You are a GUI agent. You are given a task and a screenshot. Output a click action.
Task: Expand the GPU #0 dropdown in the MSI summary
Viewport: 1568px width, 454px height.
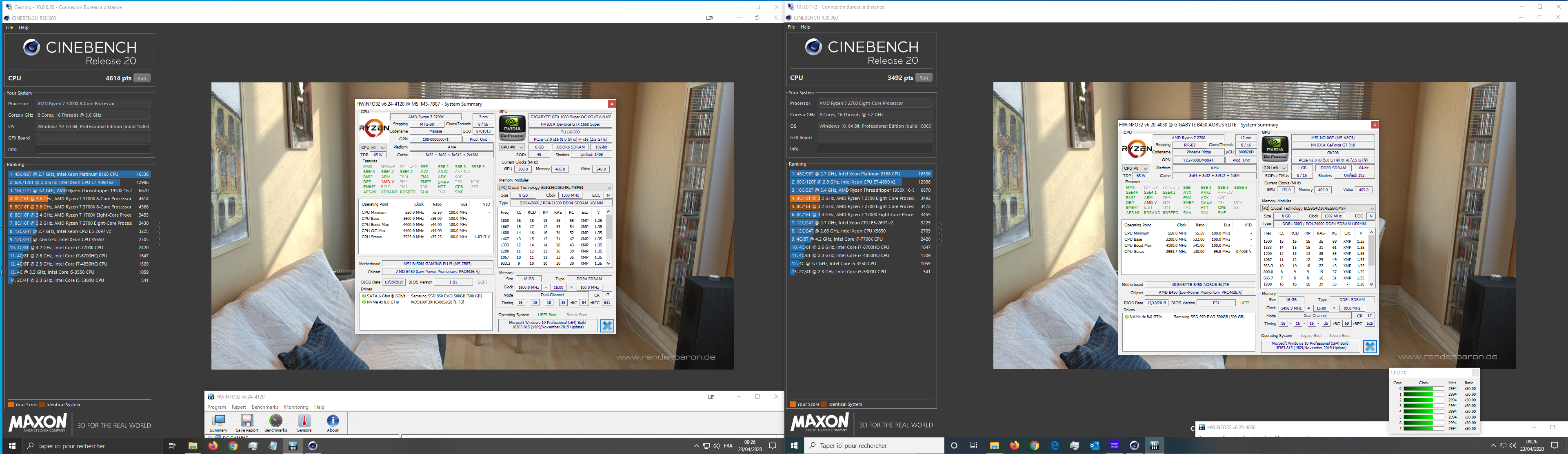click(512, 147)
